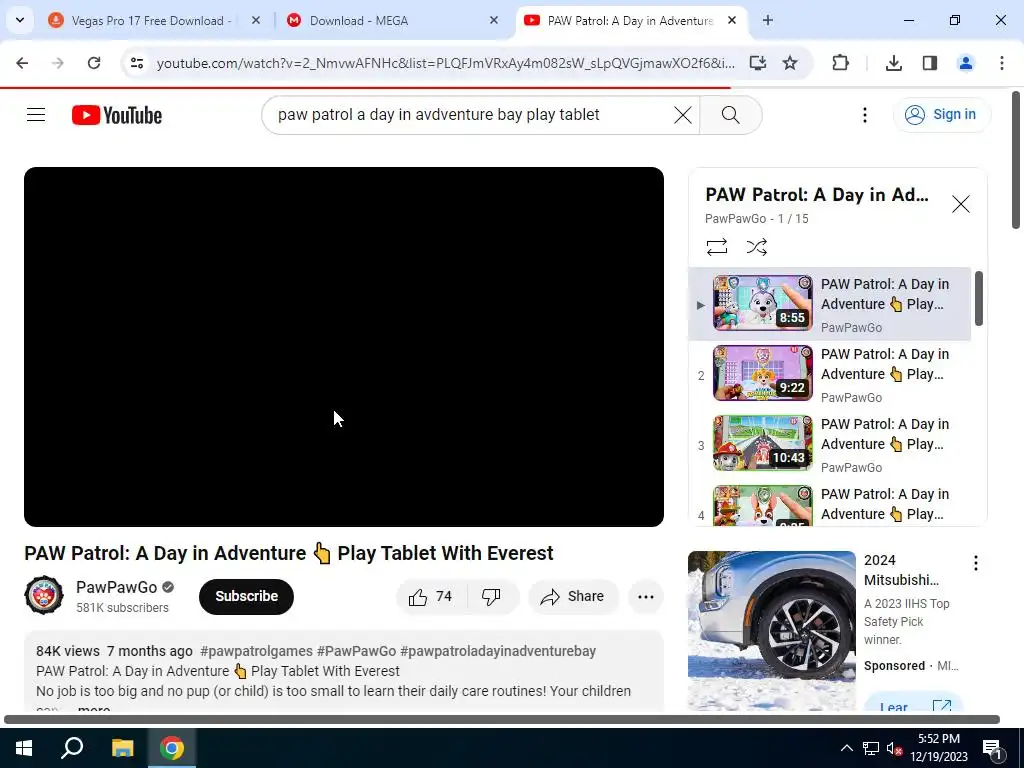Toggle shuffle playlist
Screen dimensions: 1024x768
click(x=756, y=247)
